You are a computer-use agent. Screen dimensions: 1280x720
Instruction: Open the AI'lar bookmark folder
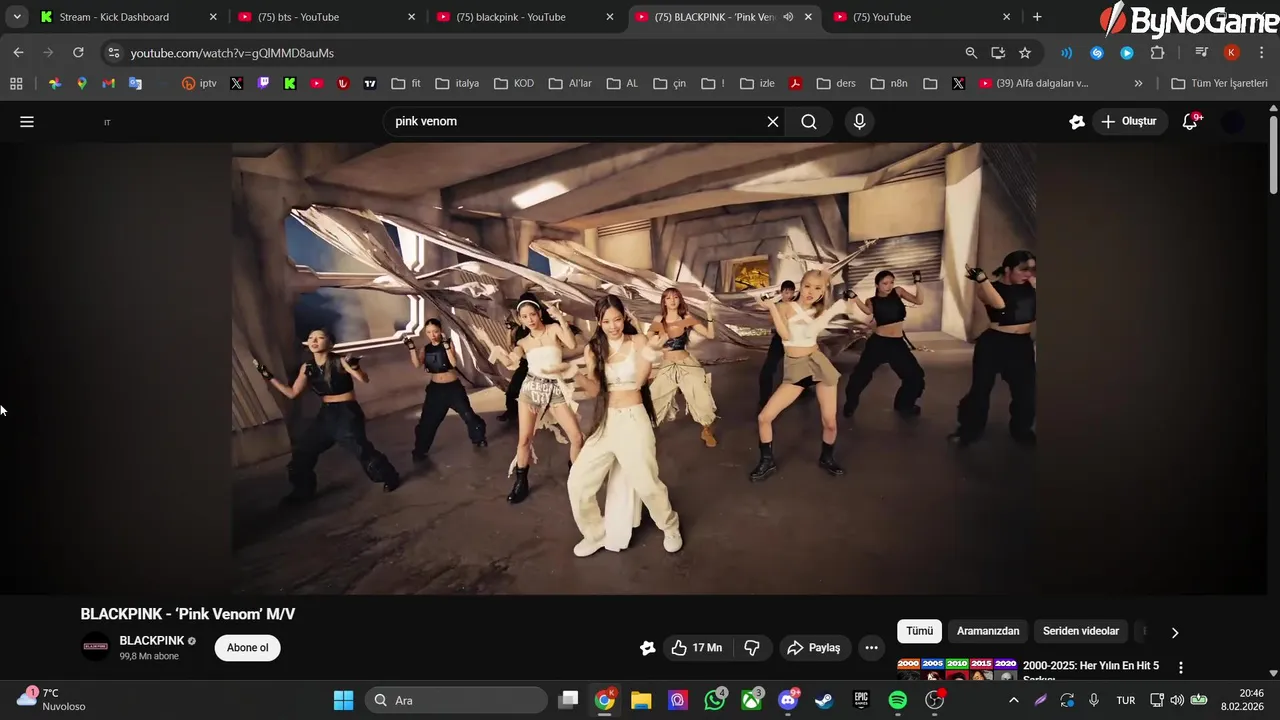[570, 84]
